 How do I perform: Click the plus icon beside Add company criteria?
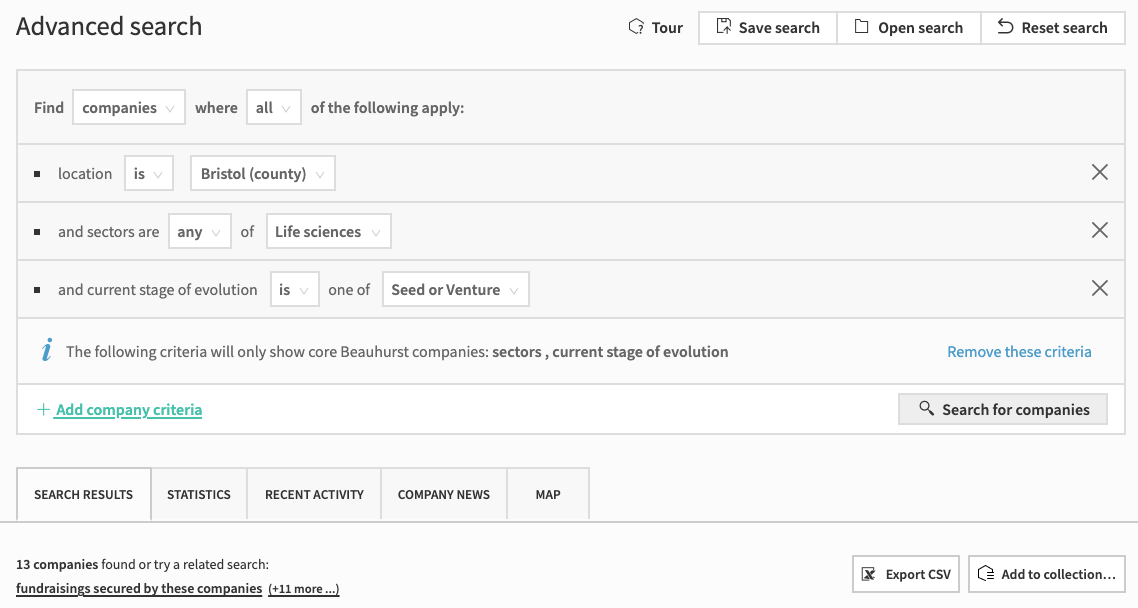pyautogui.click(x=43, y=410)
